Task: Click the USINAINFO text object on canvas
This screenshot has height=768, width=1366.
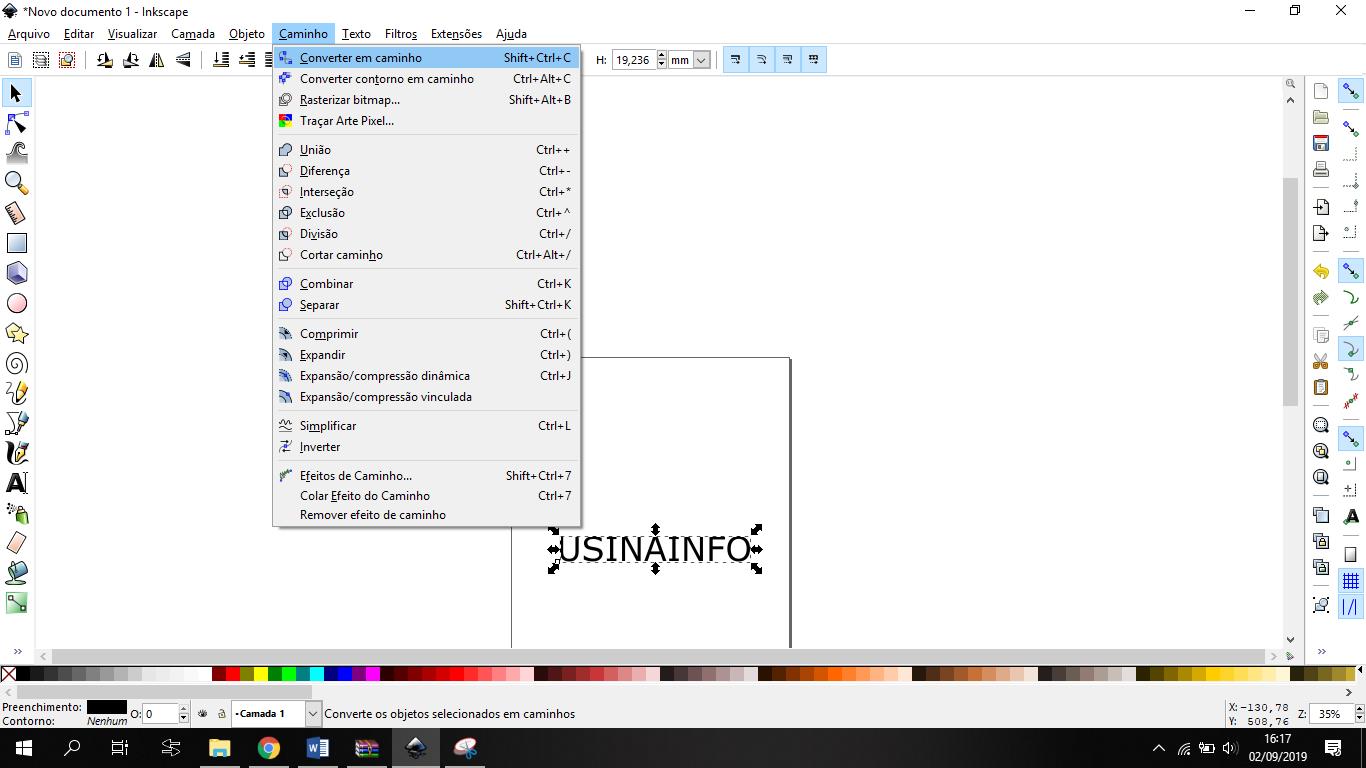Action: pyautogui.click(x=655, y=549)
